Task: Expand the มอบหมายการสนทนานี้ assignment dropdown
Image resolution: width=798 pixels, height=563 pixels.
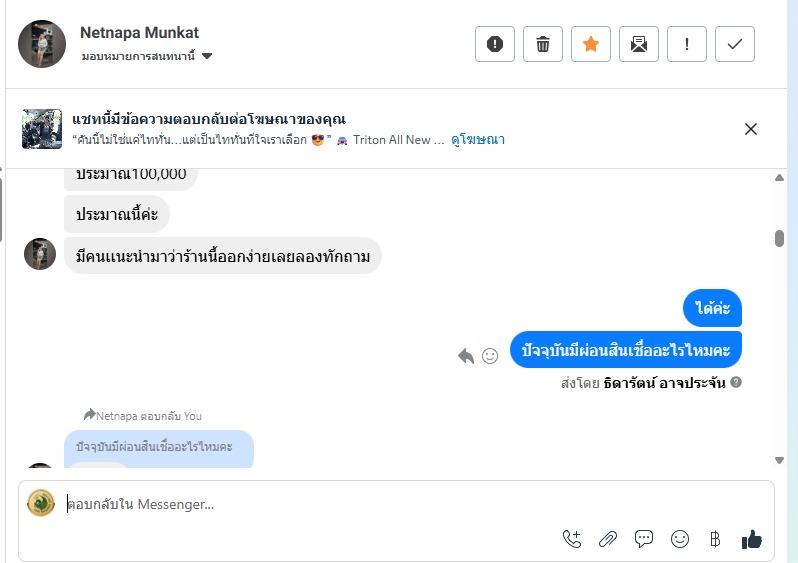Action: (x=207, y=56)
